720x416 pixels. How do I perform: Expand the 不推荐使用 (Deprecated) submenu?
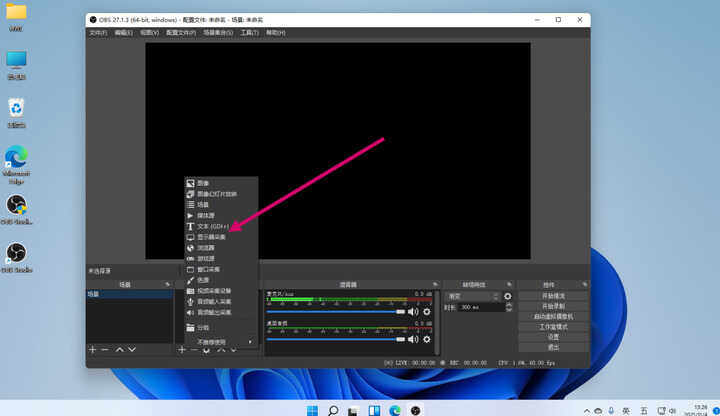click(221, 342)
